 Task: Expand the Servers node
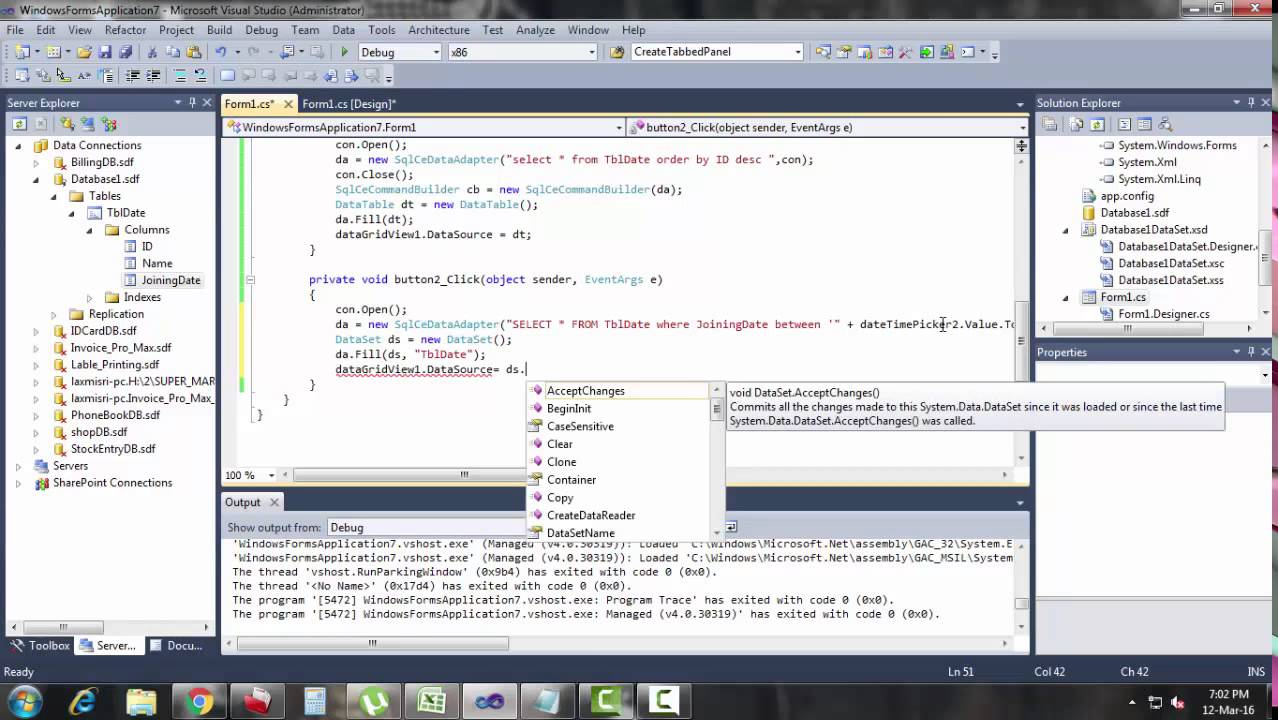click(18, 466)
